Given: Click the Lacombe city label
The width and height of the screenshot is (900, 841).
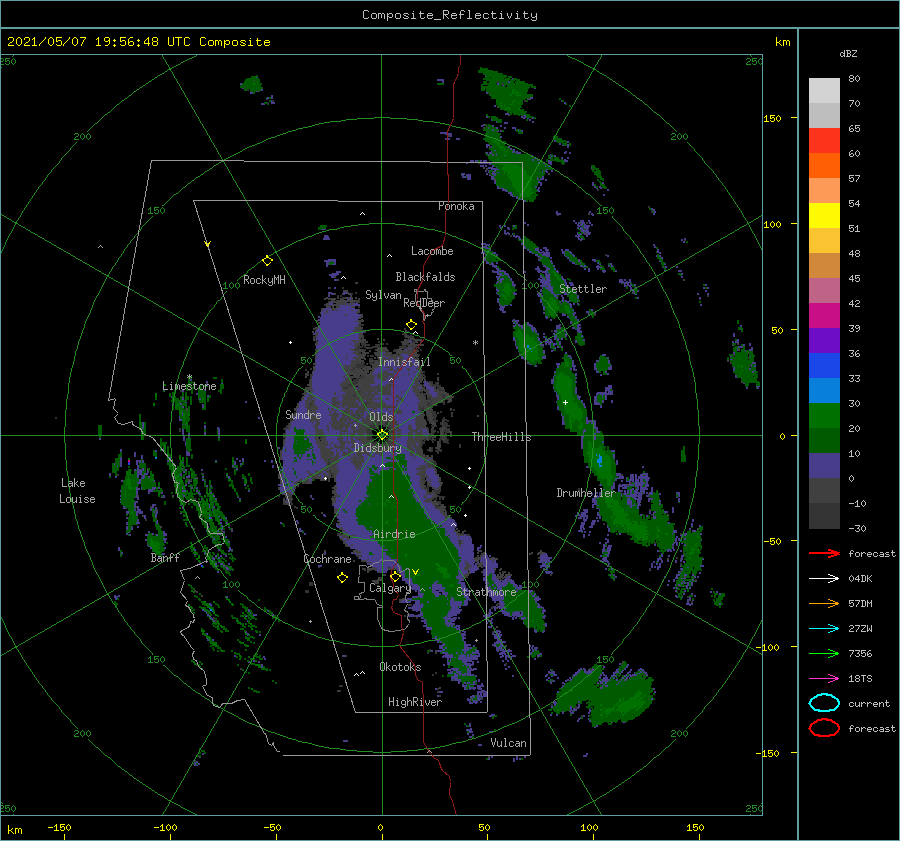Looking at the screenshot, I should pyautogui.click(x=432, y=251).
